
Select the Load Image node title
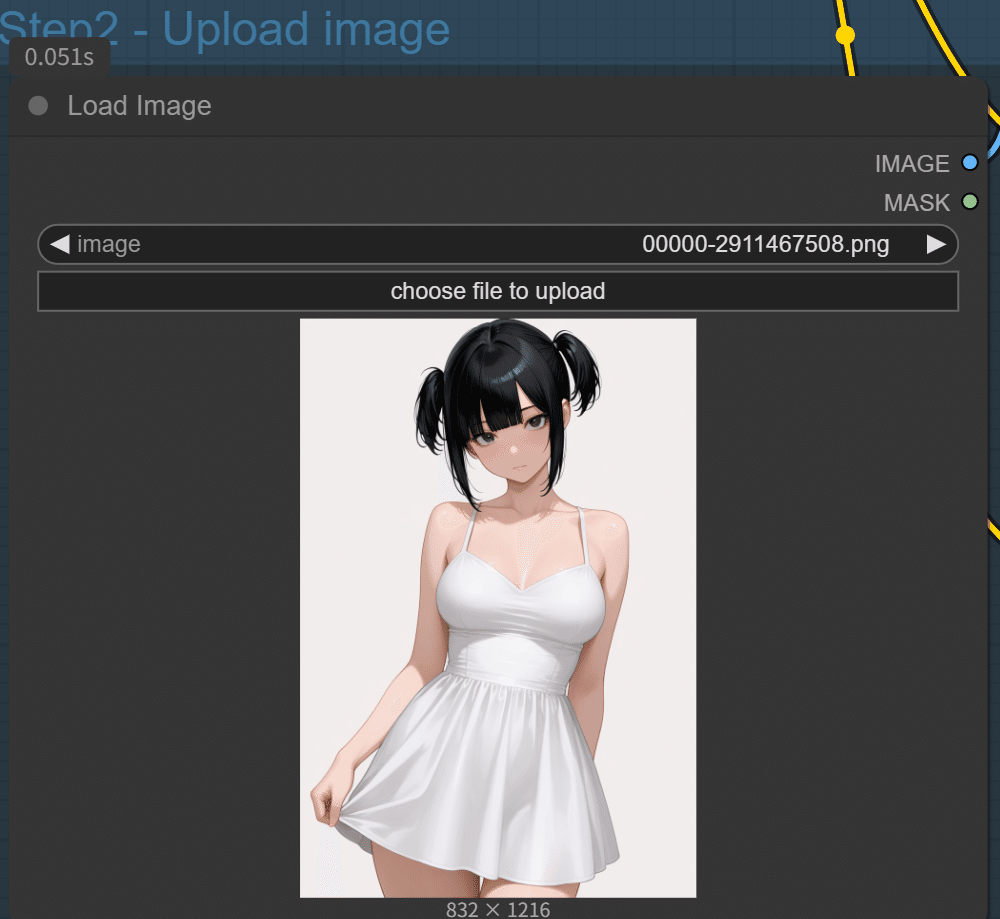(139, 105)
